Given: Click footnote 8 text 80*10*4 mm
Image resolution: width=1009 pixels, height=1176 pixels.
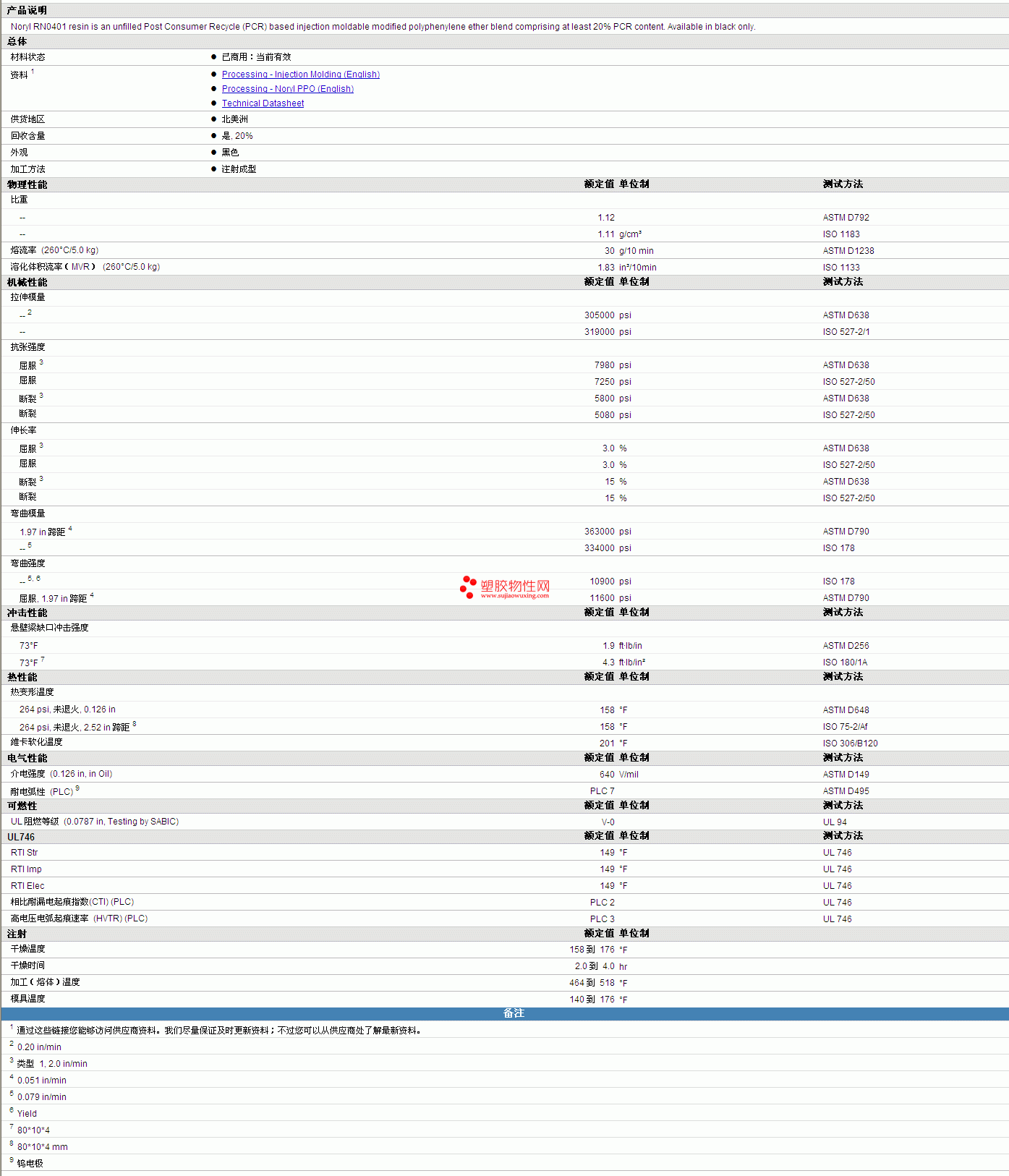Looking at the screenshot, I should [x=43, y=1147].
